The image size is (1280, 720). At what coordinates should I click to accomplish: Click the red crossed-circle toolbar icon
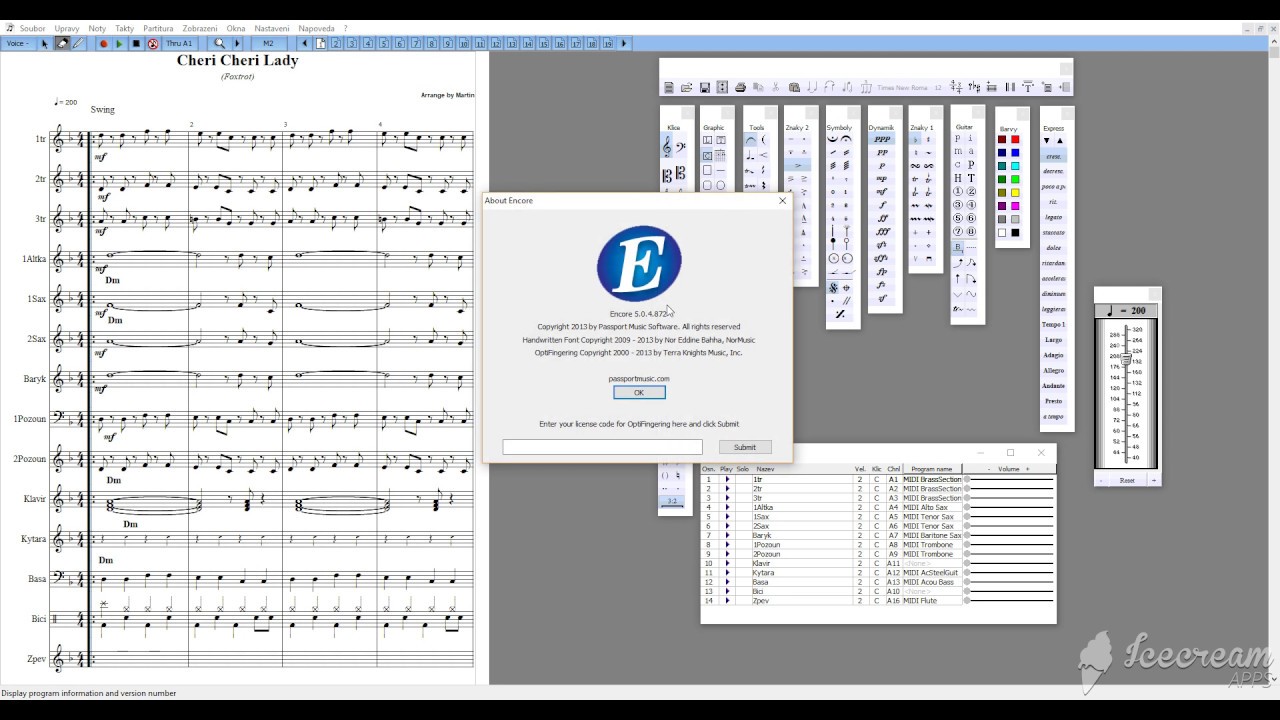(153, 44)
